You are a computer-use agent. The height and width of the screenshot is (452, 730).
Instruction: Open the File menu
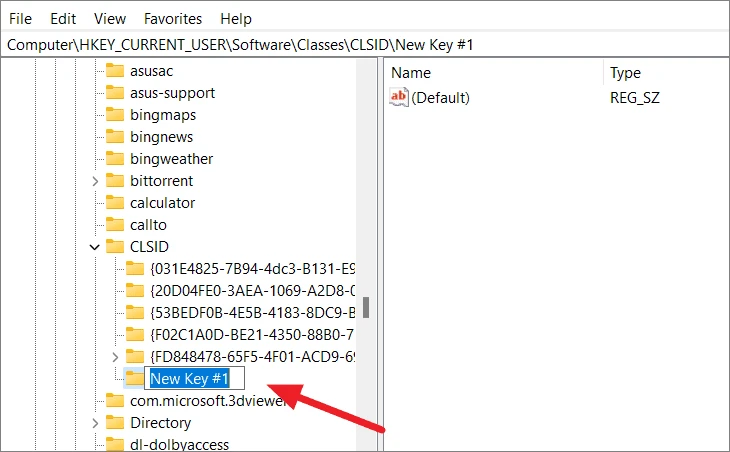coord(21,18)
